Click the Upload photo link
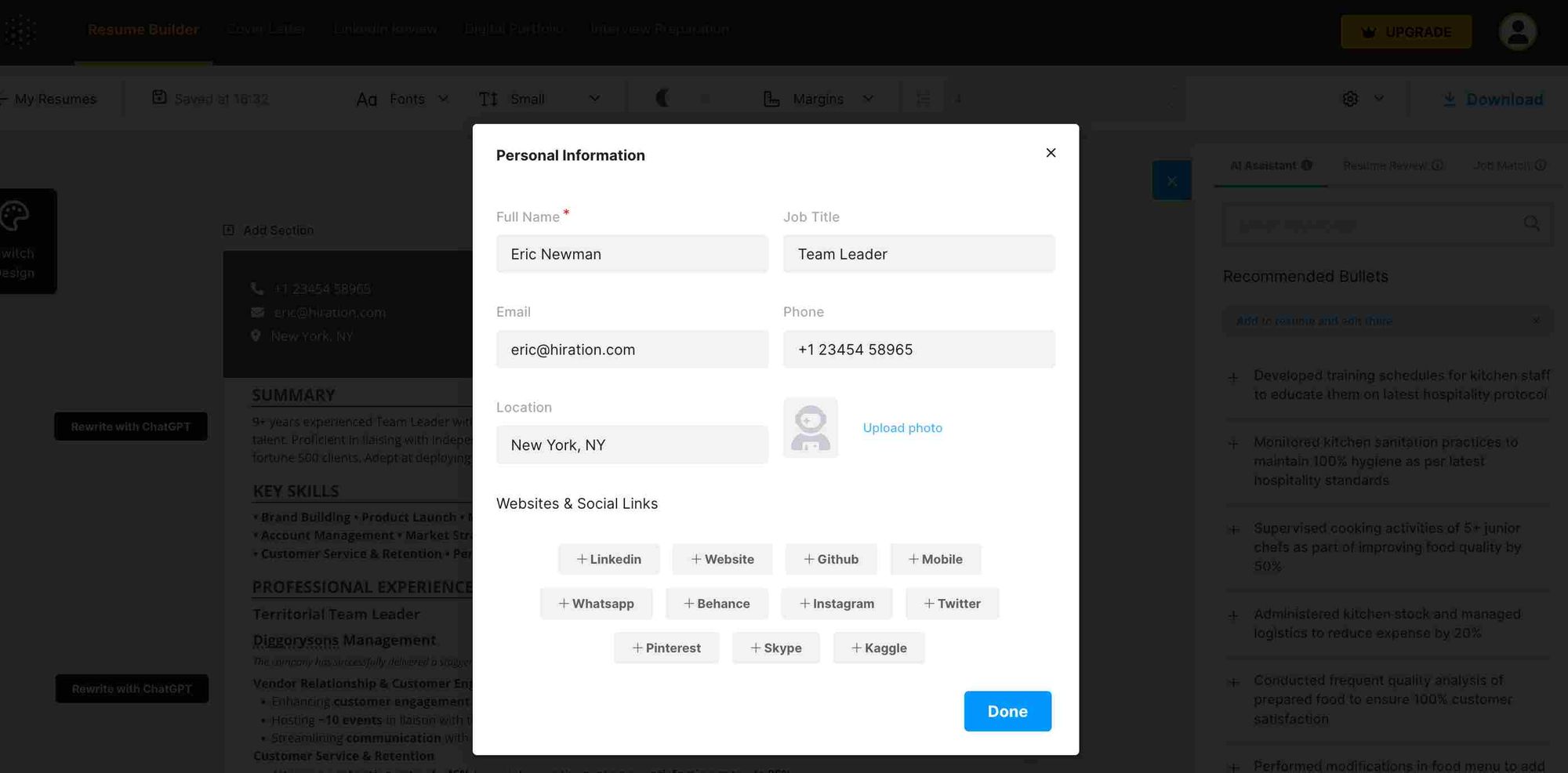Viewport: 1568px width, 773px height. coord(902,428)
